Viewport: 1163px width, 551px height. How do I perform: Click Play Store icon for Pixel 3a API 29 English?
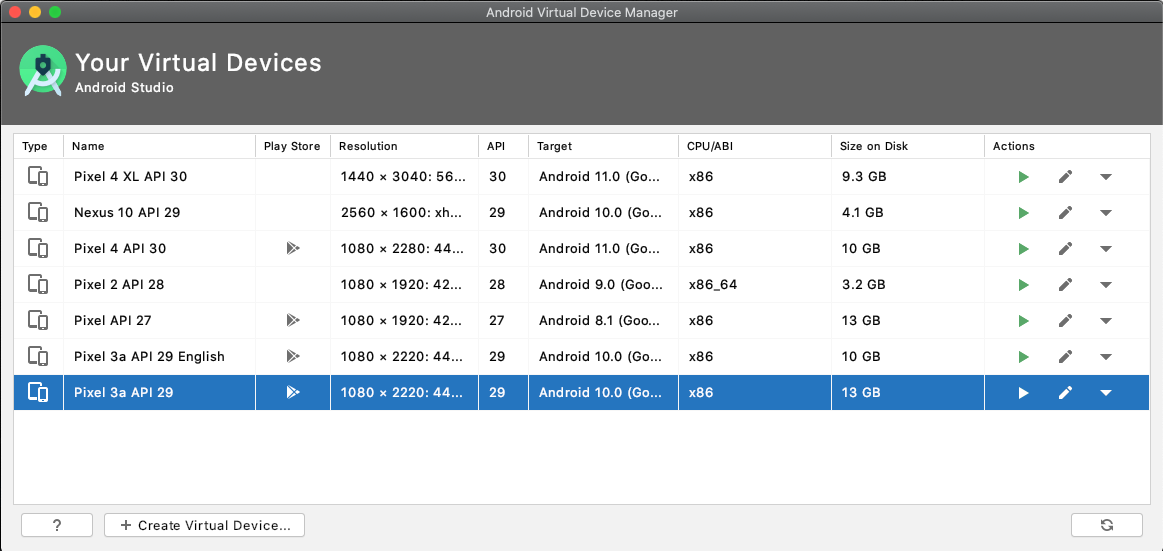(293, 357)
